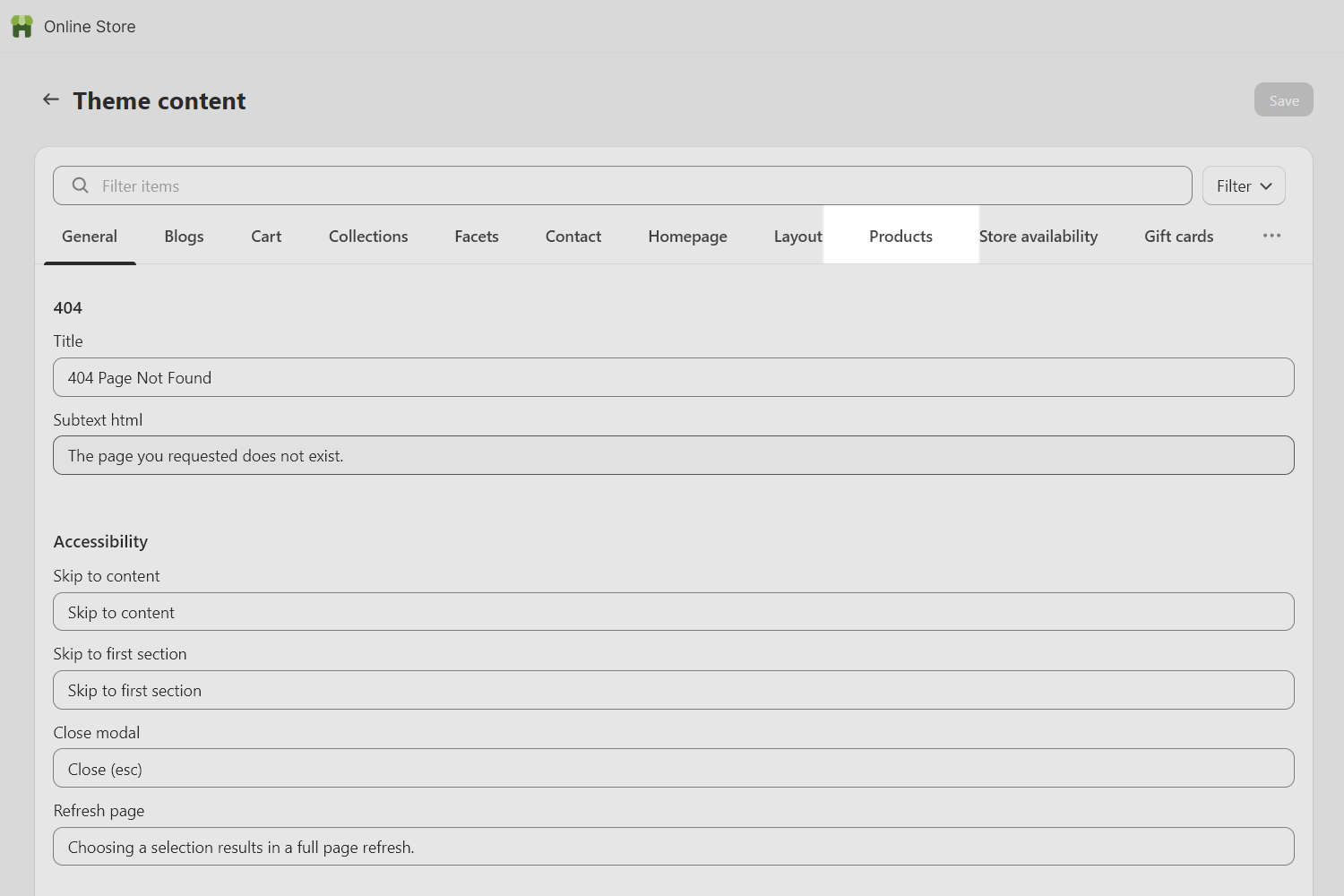Click the Subtext html label

tap(98, 420)
